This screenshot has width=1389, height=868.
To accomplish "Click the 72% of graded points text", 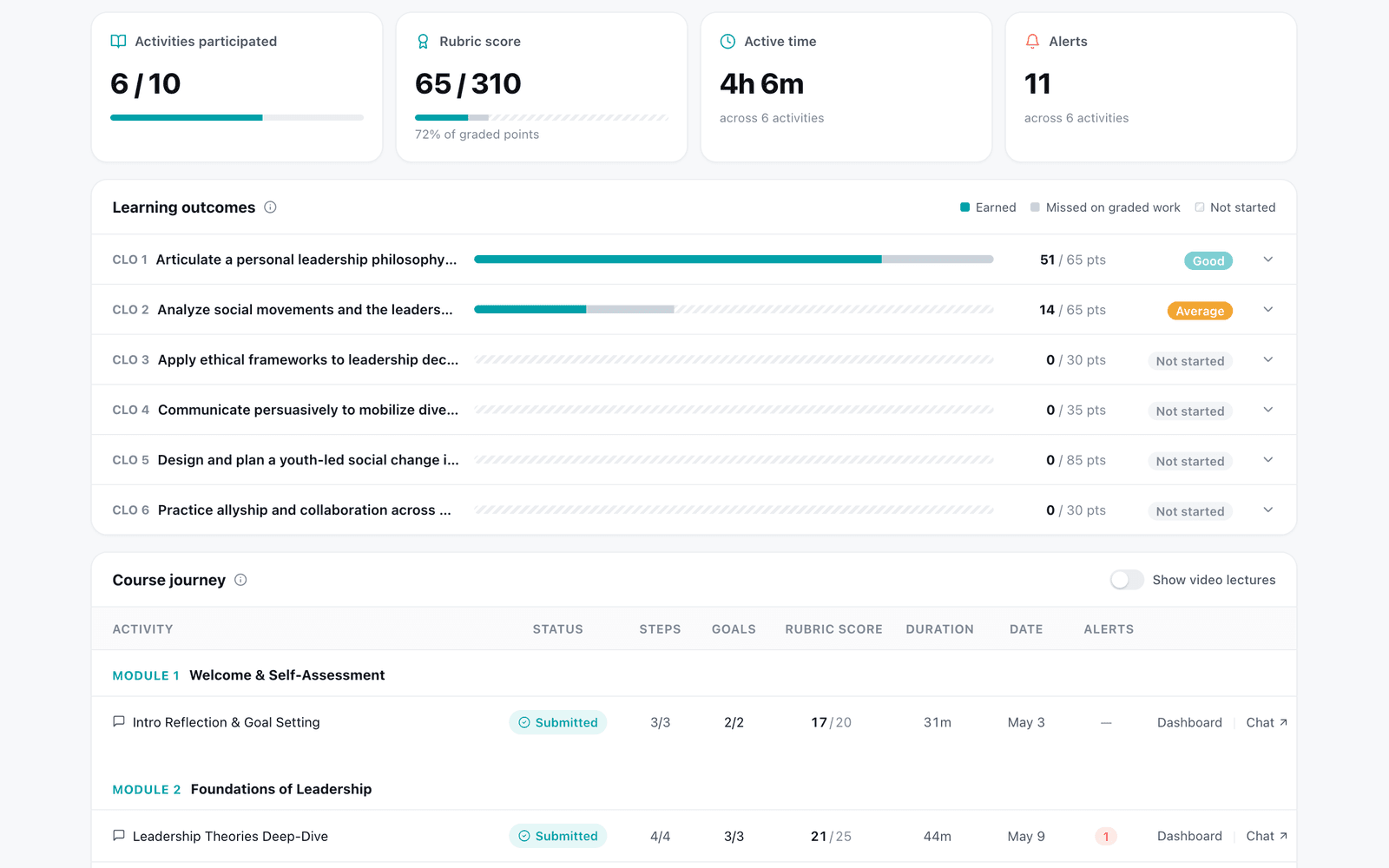I will pos(477,135).
